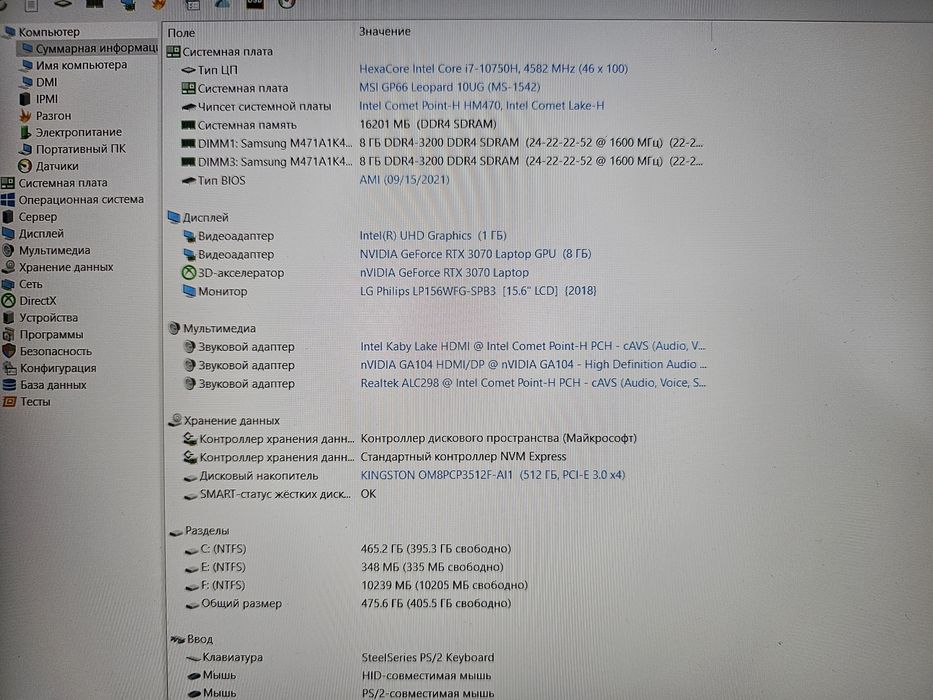Screen dimensions: 933x700
Task: Click the Server (Сервер) tree icon
Action: [x=8, y=217]
